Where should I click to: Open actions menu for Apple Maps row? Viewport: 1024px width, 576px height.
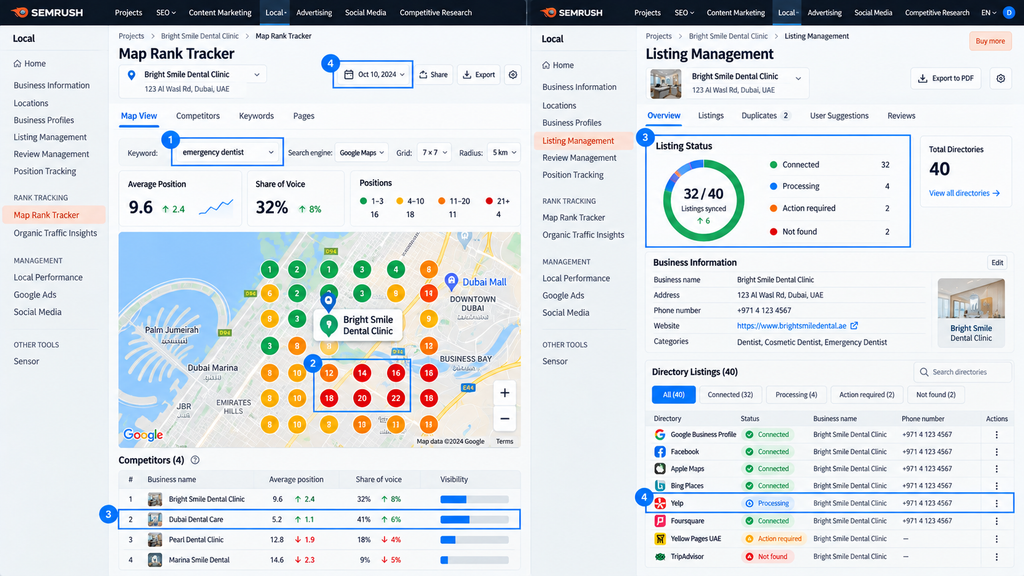[997, 468]
